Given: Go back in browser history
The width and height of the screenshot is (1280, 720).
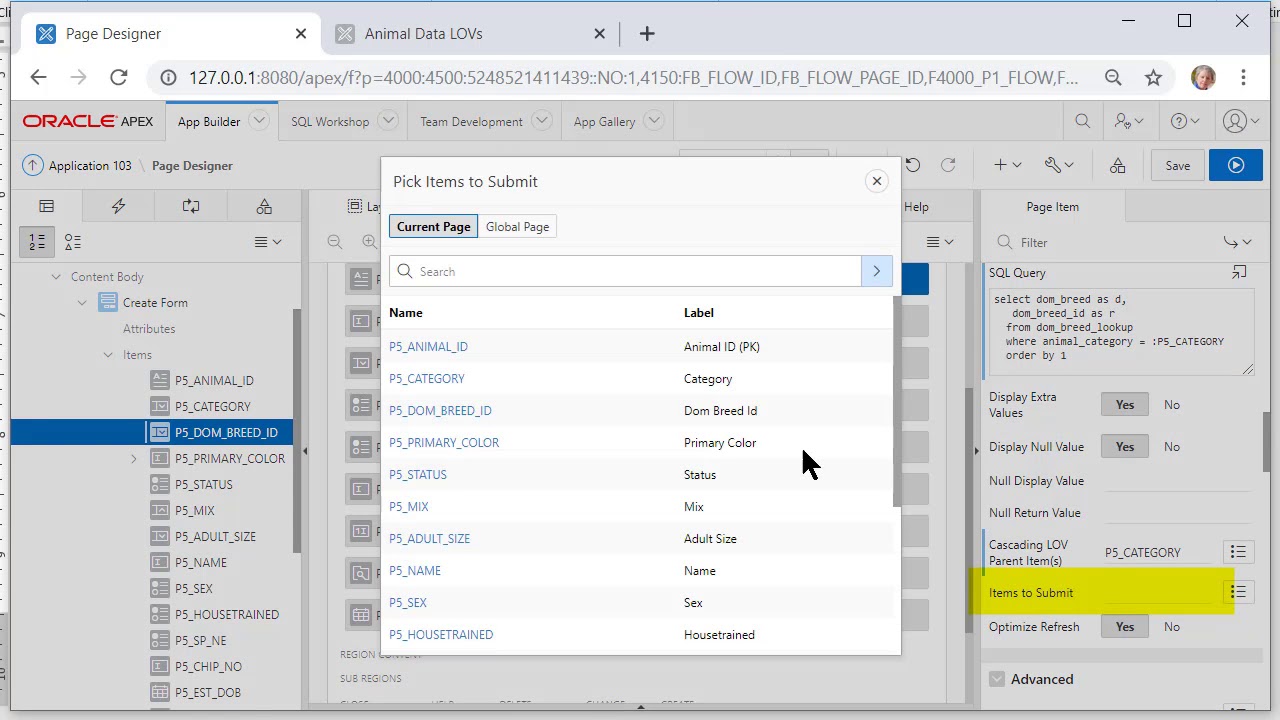Looking at the screenshot, I should pos(38,77).
